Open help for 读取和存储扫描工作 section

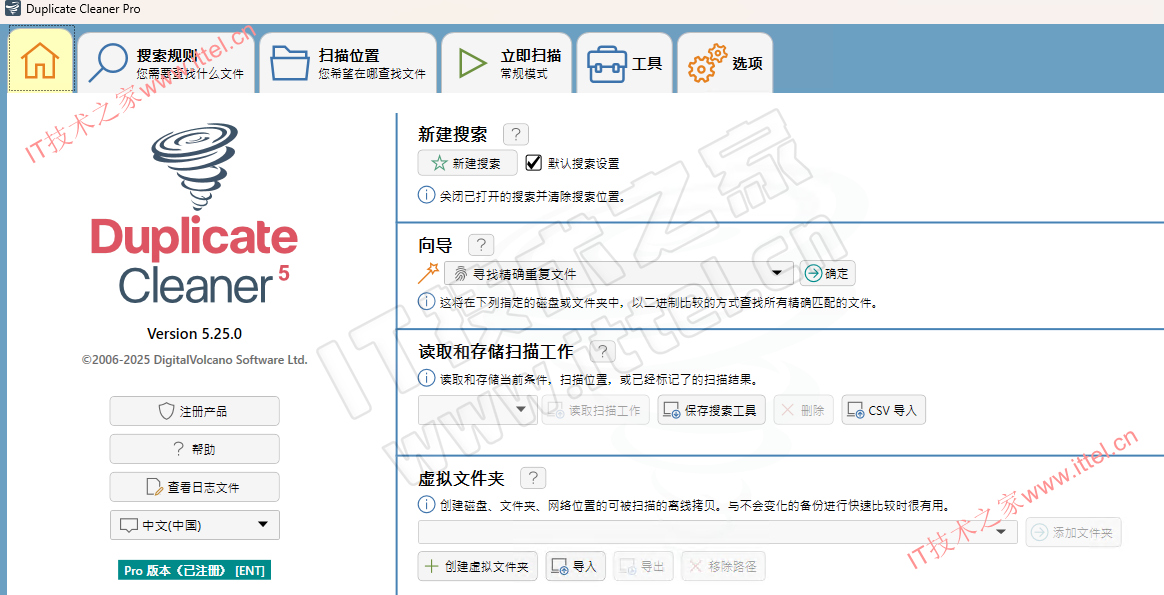603,352
